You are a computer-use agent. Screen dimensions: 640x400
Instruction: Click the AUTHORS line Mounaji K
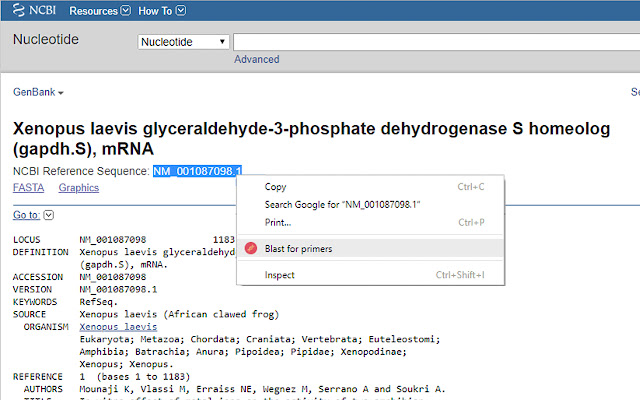point(262,389)
